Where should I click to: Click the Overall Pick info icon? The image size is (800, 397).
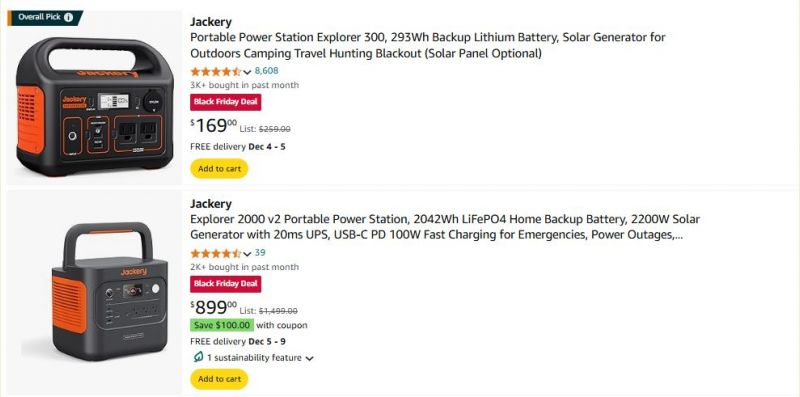(68, 17)
